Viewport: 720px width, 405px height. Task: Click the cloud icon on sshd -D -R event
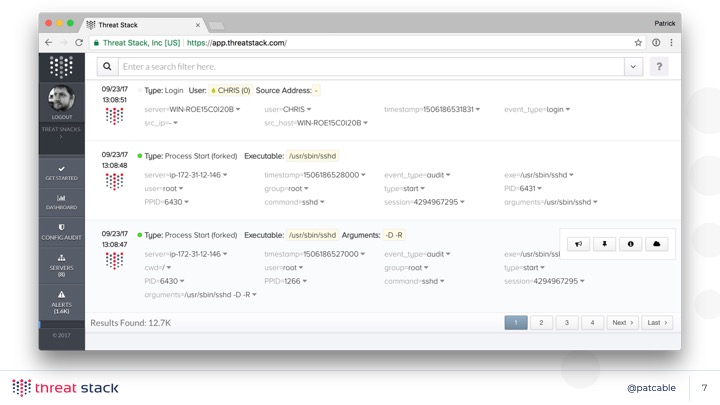pyautogui.click(x=657, y=244)
